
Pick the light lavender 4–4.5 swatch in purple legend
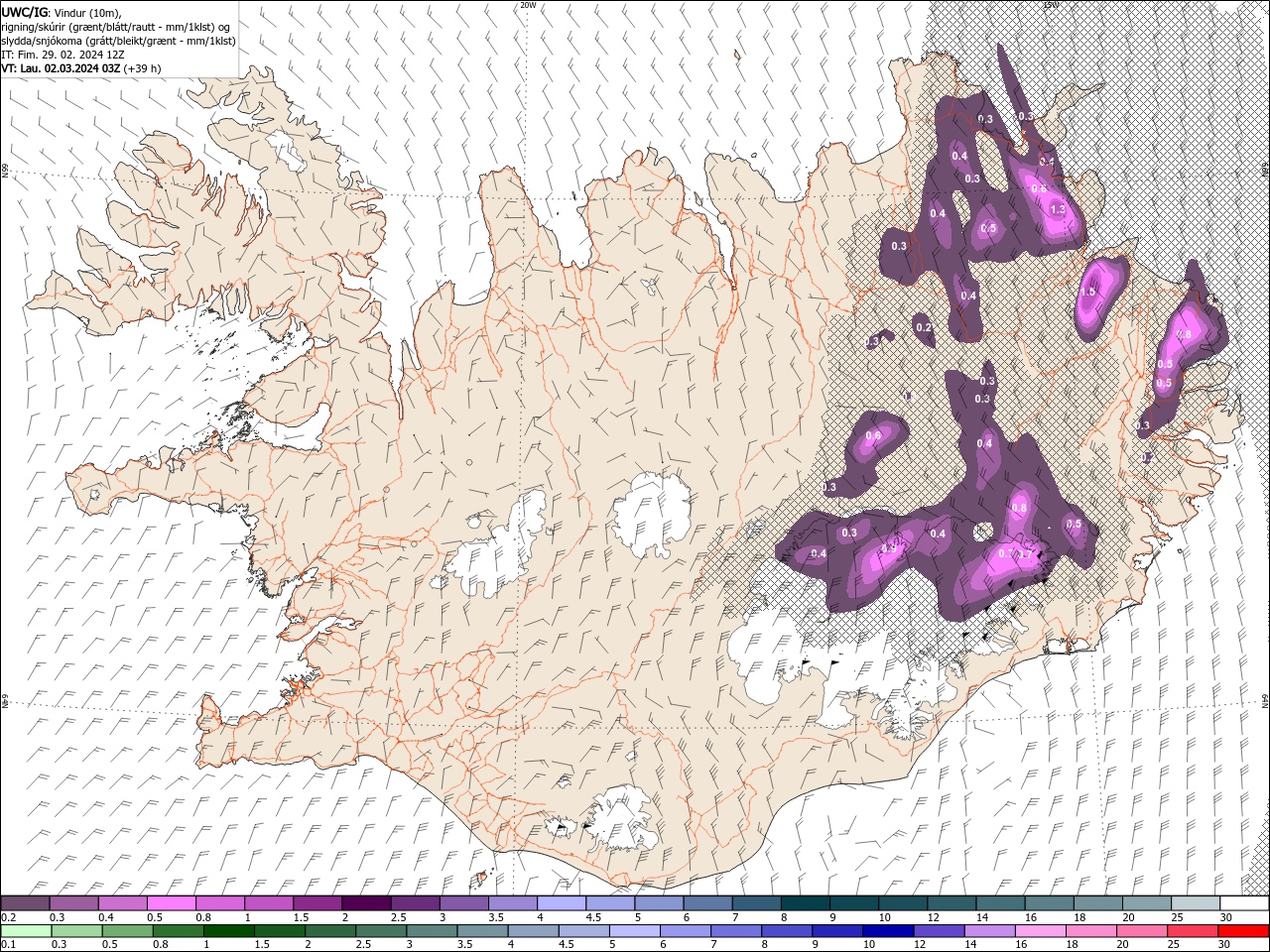561,903
